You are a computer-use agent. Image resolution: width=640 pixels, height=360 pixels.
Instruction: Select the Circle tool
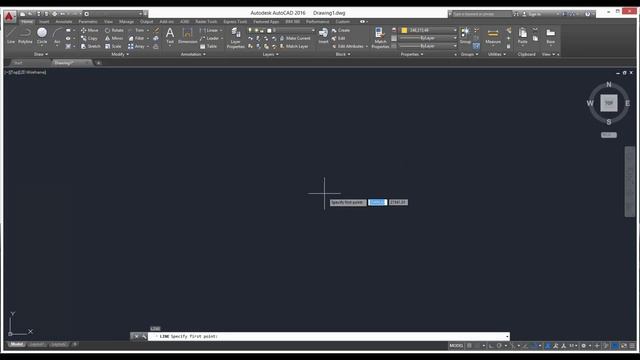click(42, 36)
